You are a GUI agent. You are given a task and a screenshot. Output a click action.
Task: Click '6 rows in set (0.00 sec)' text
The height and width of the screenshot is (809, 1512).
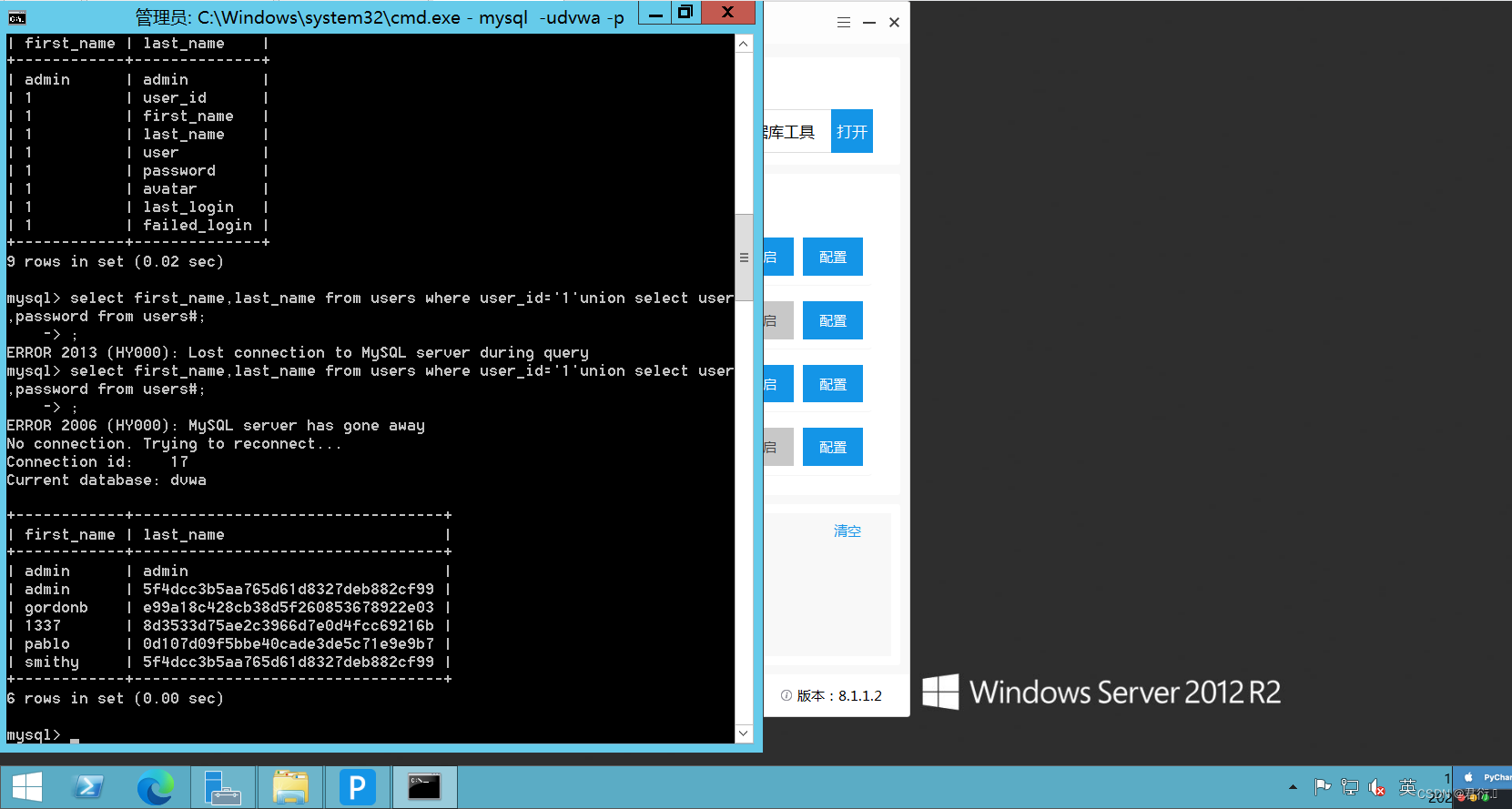tap(115, 698)
